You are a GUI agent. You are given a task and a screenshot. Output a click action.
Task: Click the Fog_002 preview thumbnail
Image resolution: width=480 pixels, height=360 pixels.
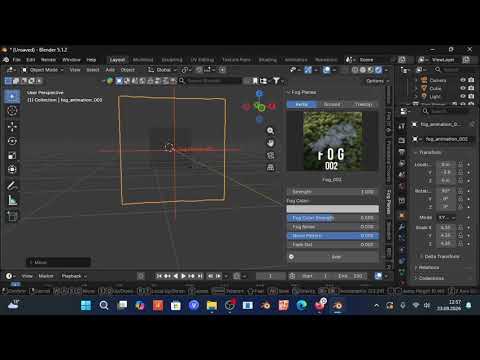[332, 141]
